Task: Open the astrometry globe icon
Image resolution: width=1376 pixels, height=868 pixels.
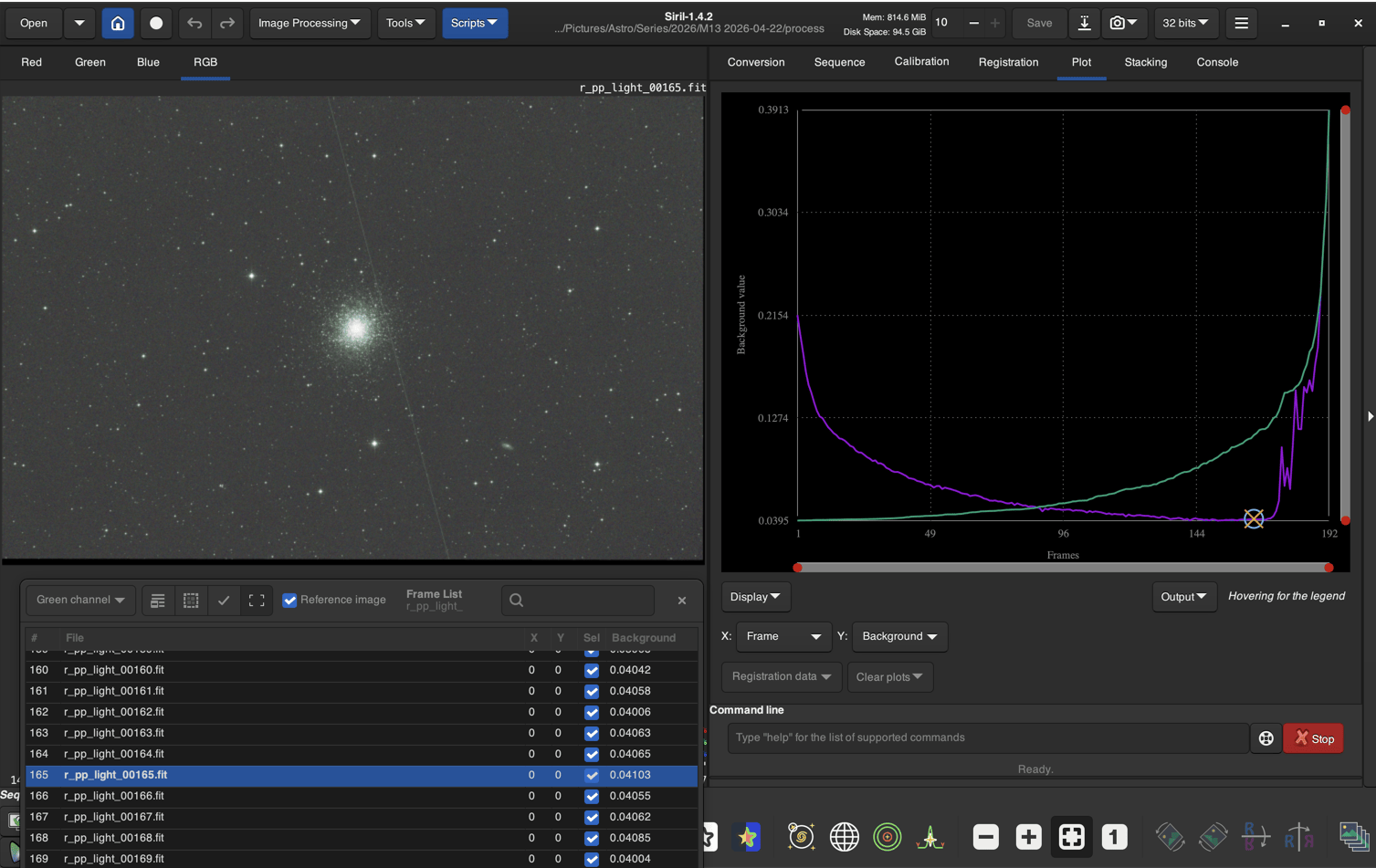Action: [844, 836]
